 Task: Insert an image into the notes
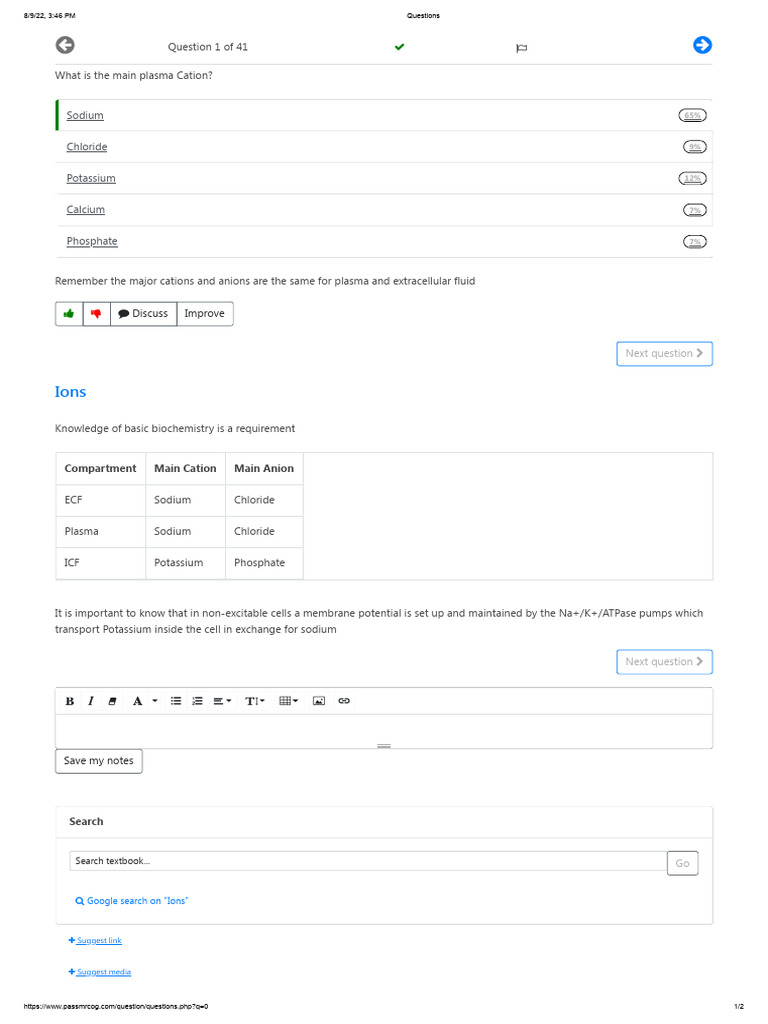pos(319,701)
